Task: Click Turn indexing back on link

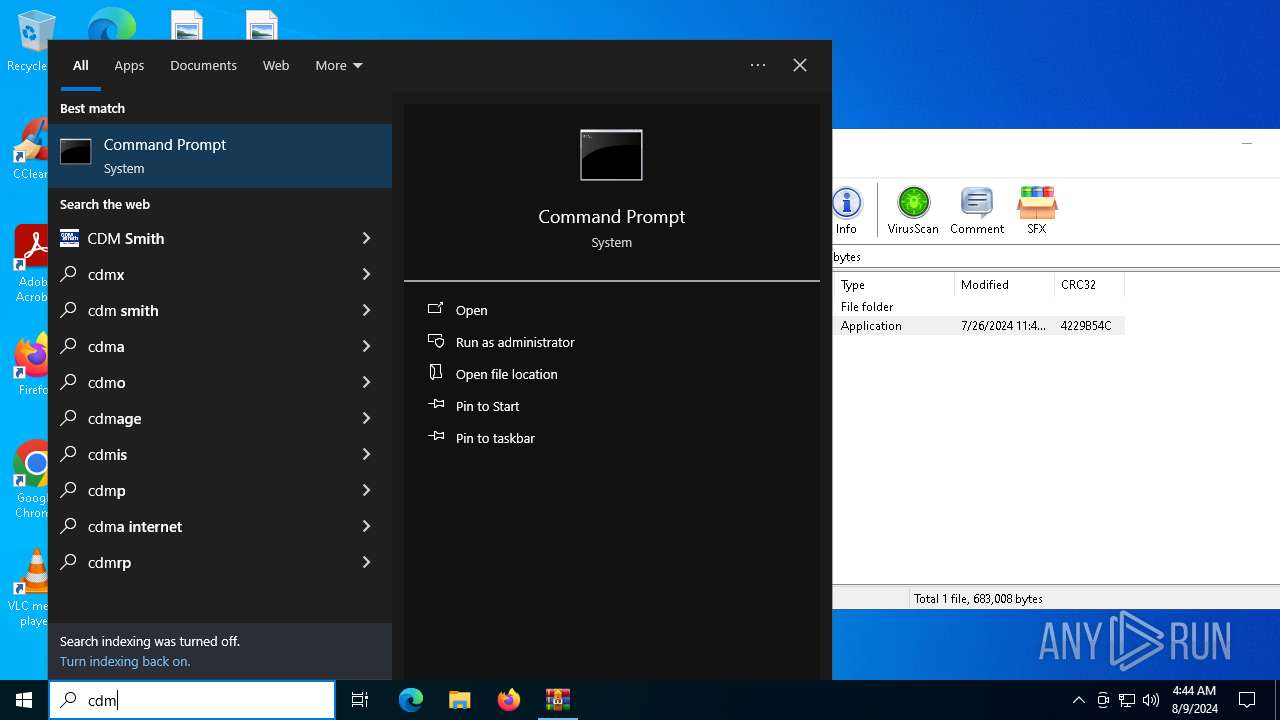Action: tap(125, 661)
